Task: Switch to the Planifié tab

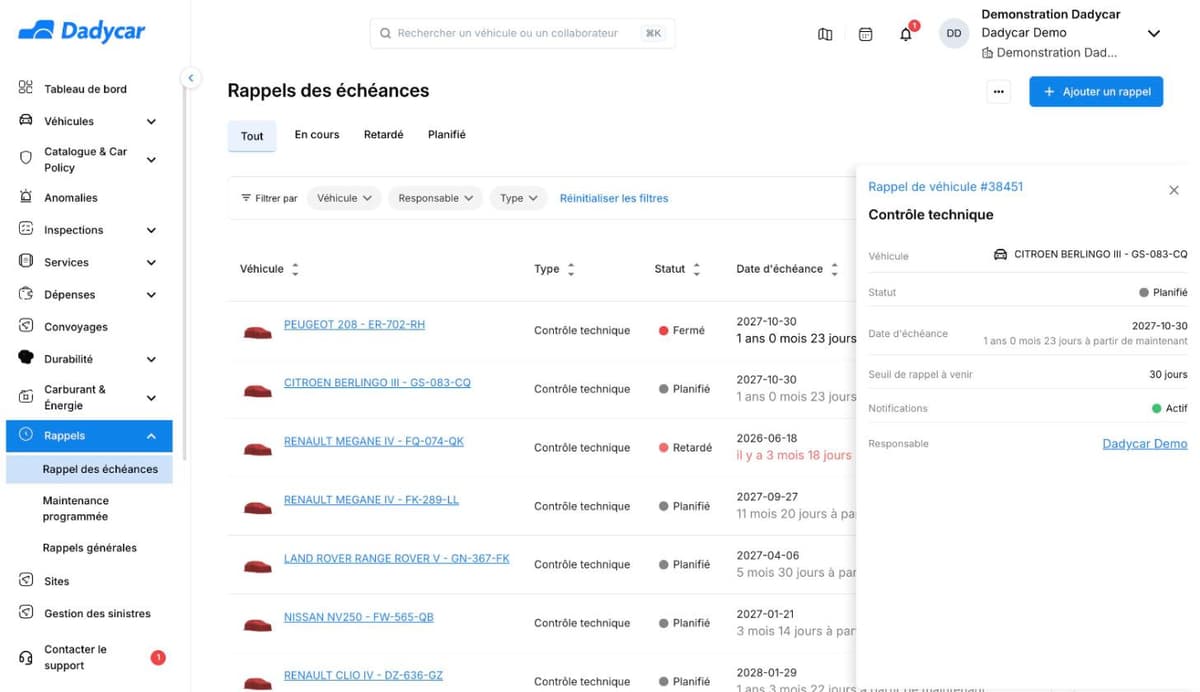Action: [447, 134]
